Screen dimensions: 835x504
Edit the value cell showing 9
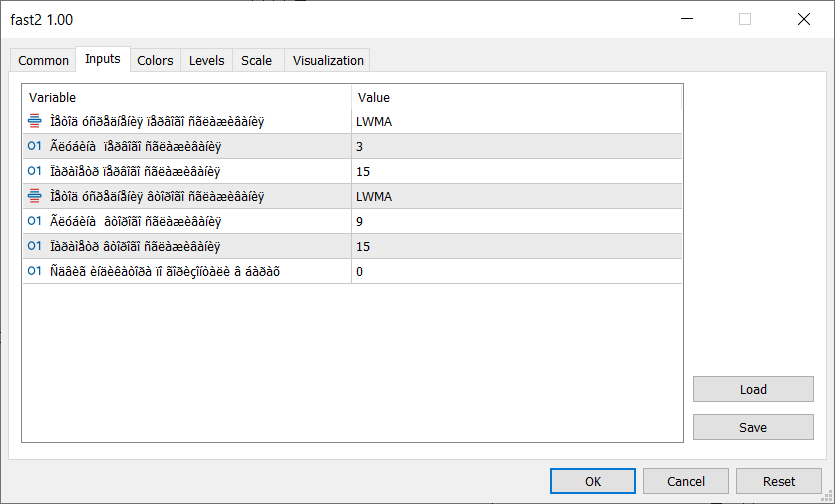(x=517, y=222)
